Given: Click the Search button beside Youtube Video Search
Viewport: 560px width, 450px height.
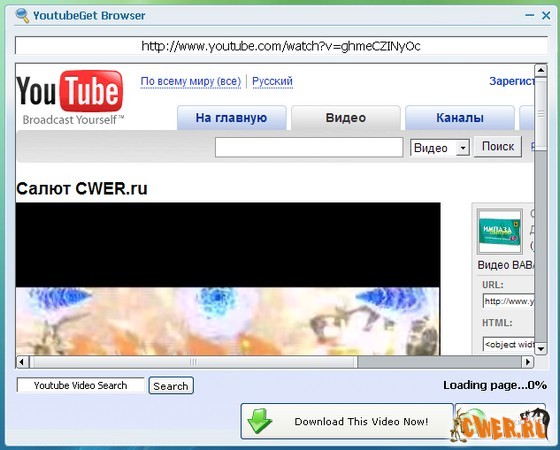Looking at the screenshot, I should point(171,386).
